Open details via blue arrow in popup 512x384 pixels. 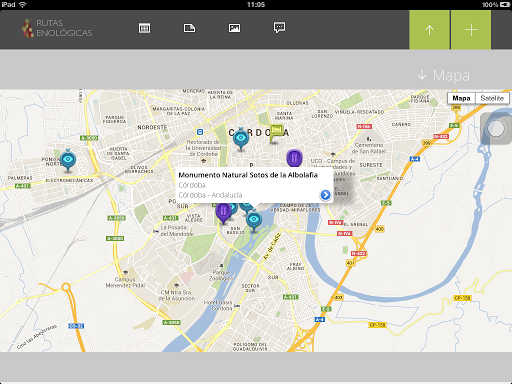pos(325,195)
